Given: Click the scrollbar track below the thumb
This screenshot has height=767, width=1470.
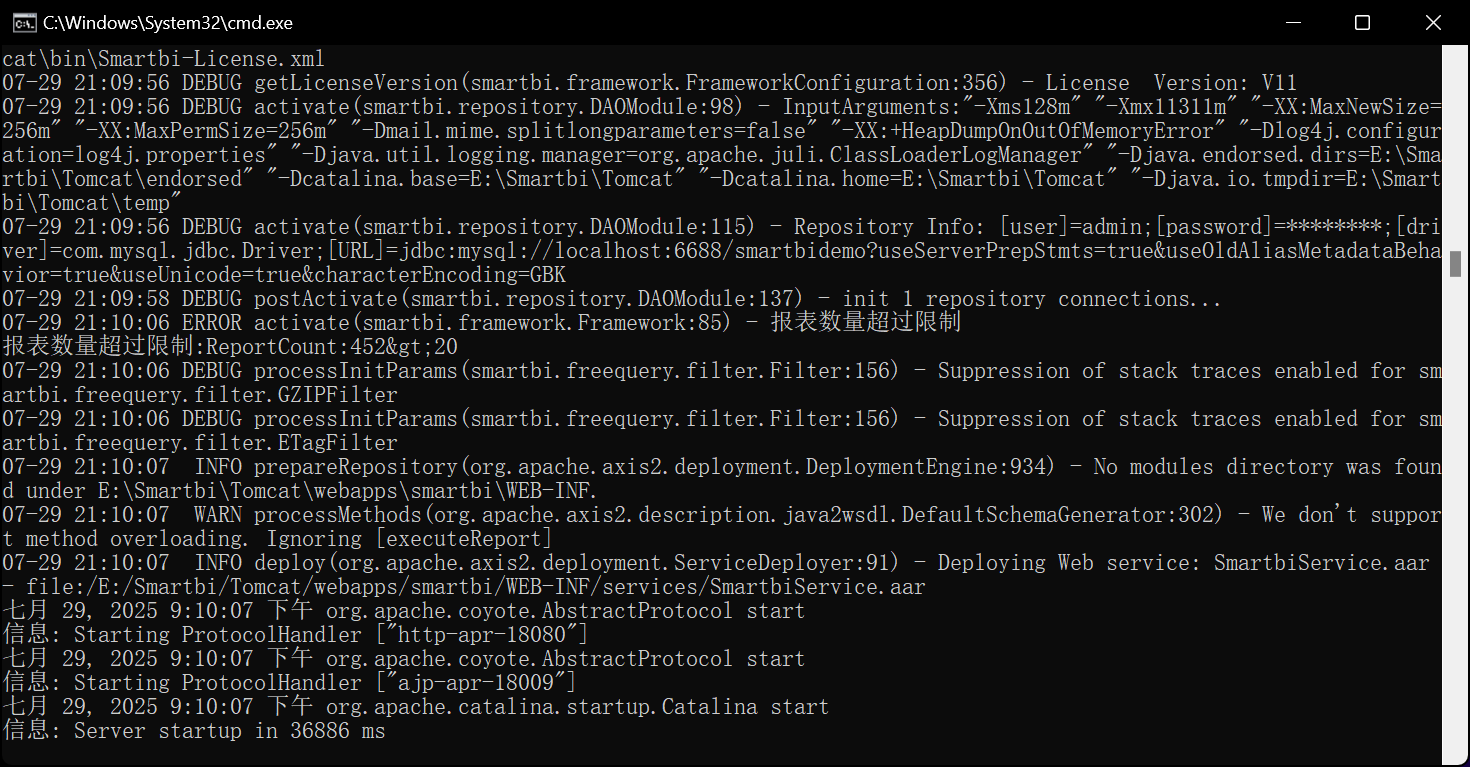Looking at the screenshot, I should (x=1457, y=510).
